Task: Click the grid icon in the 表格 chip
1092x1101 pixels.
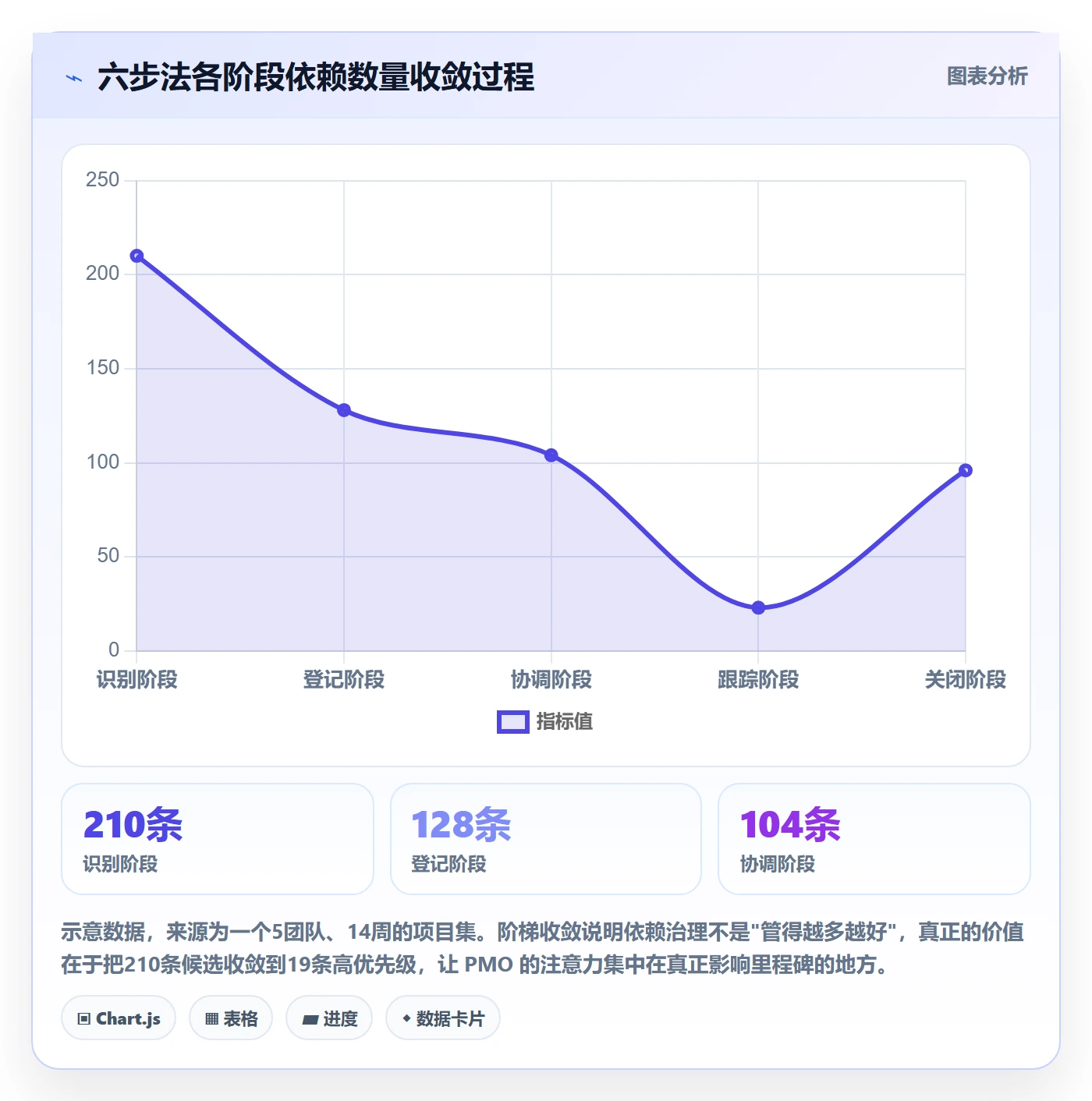Action: point(211,1019)
